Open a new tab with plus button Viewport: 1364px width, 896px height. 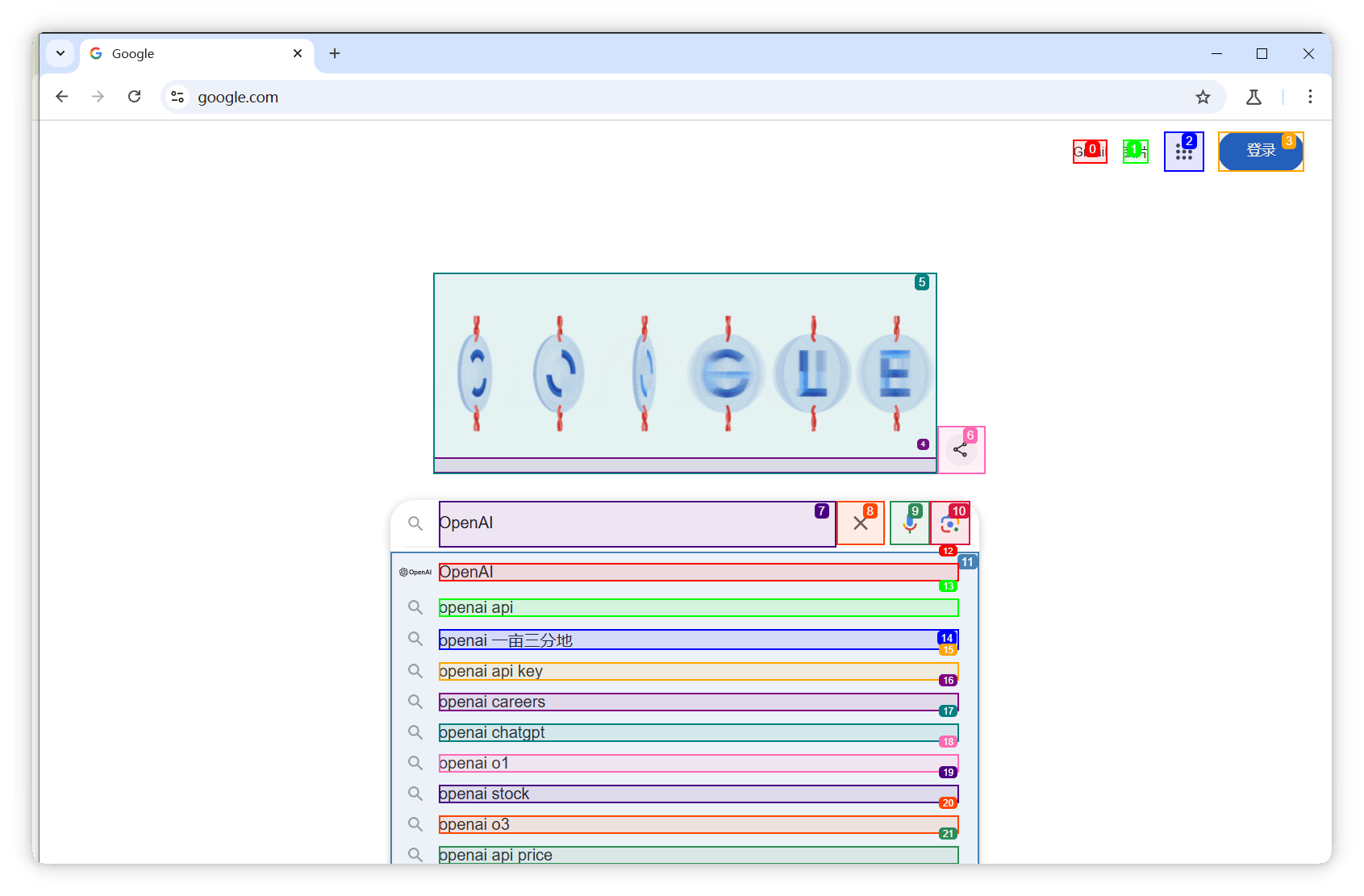(335, 53)
